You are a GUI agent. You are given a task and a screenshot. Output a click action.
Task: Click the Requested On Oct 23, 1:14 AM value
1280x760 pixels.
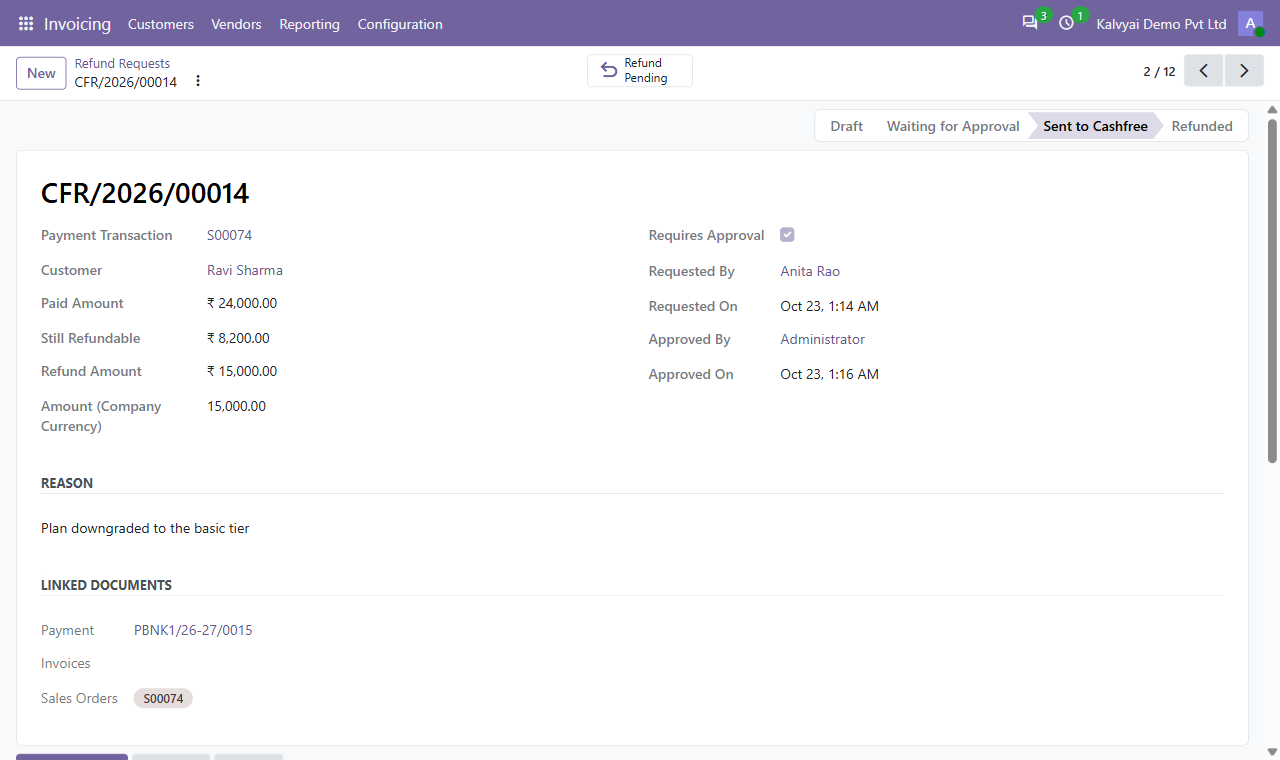click(830, 306)
